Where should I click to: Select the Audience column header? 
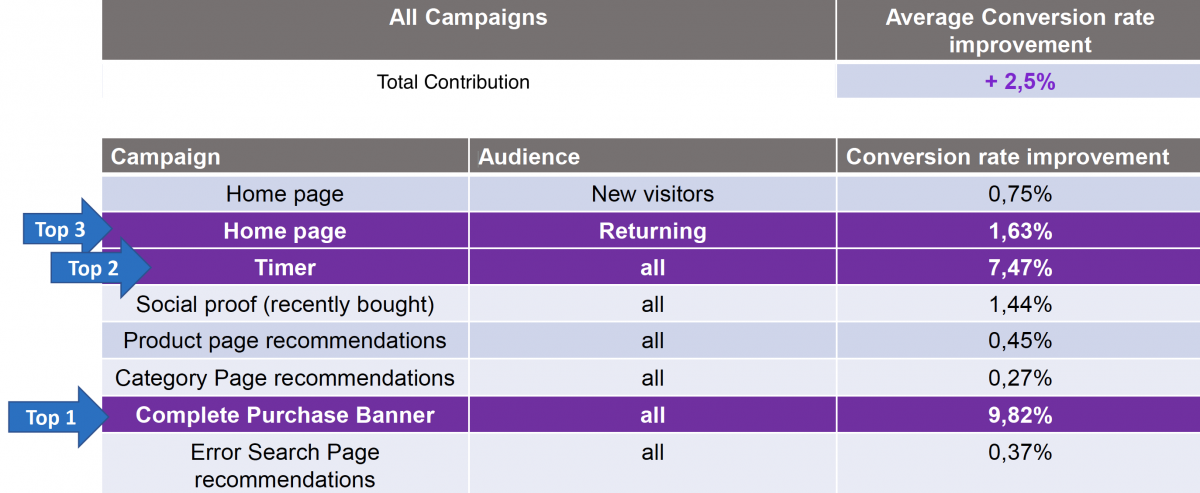click(529, 157)
